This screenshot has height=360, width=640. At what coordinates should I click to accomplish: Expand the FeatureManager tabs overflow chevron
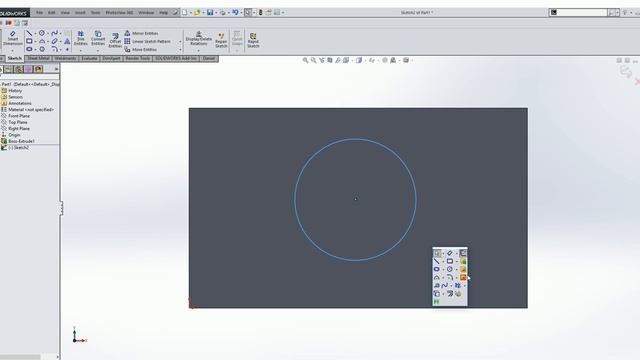click(x=56, y=69)
